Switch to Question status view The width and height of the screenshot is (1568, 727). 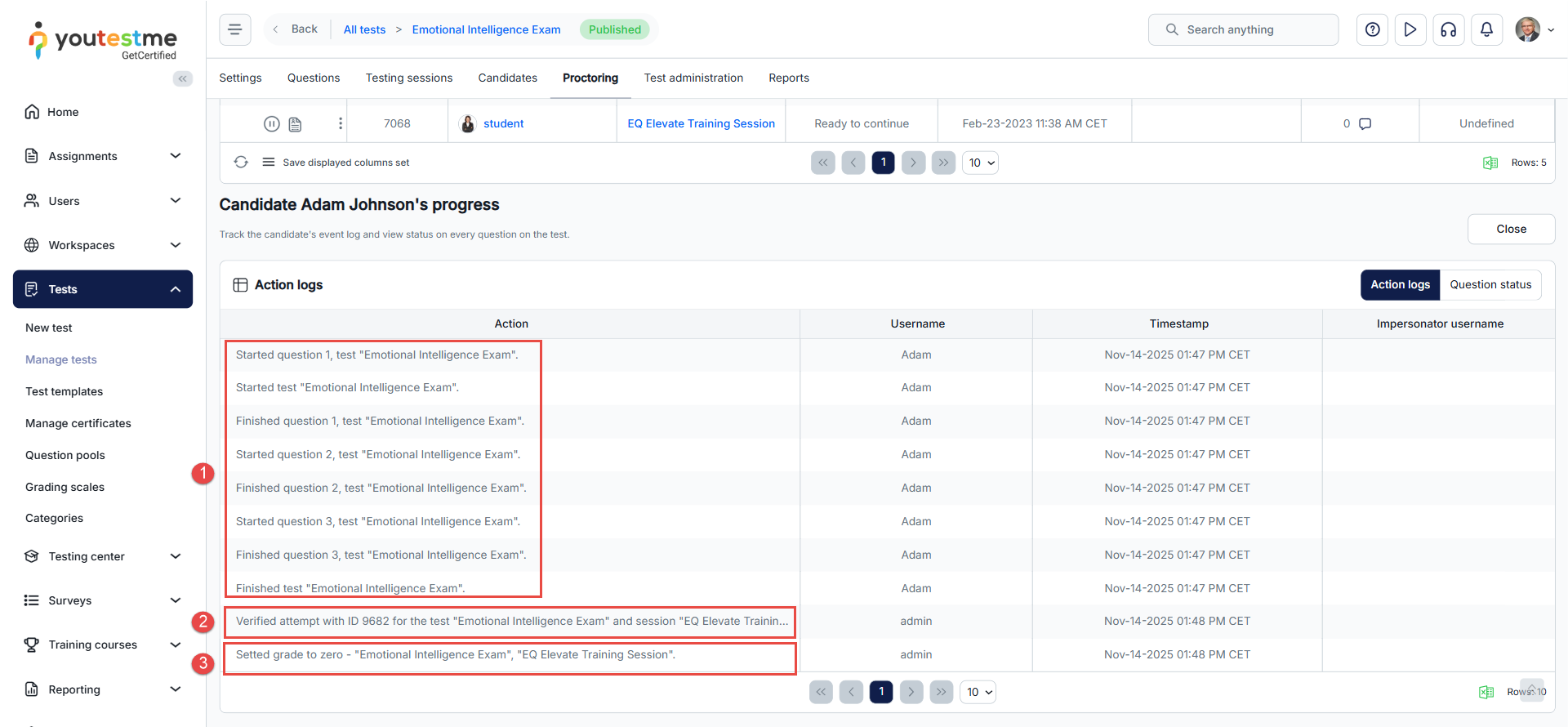click(1490, 285)
